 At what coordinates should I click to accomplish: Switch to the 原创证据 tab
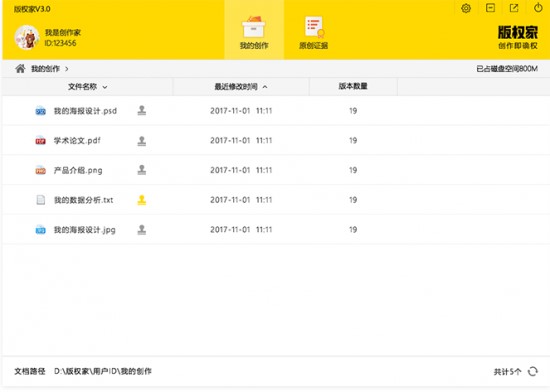314,32
